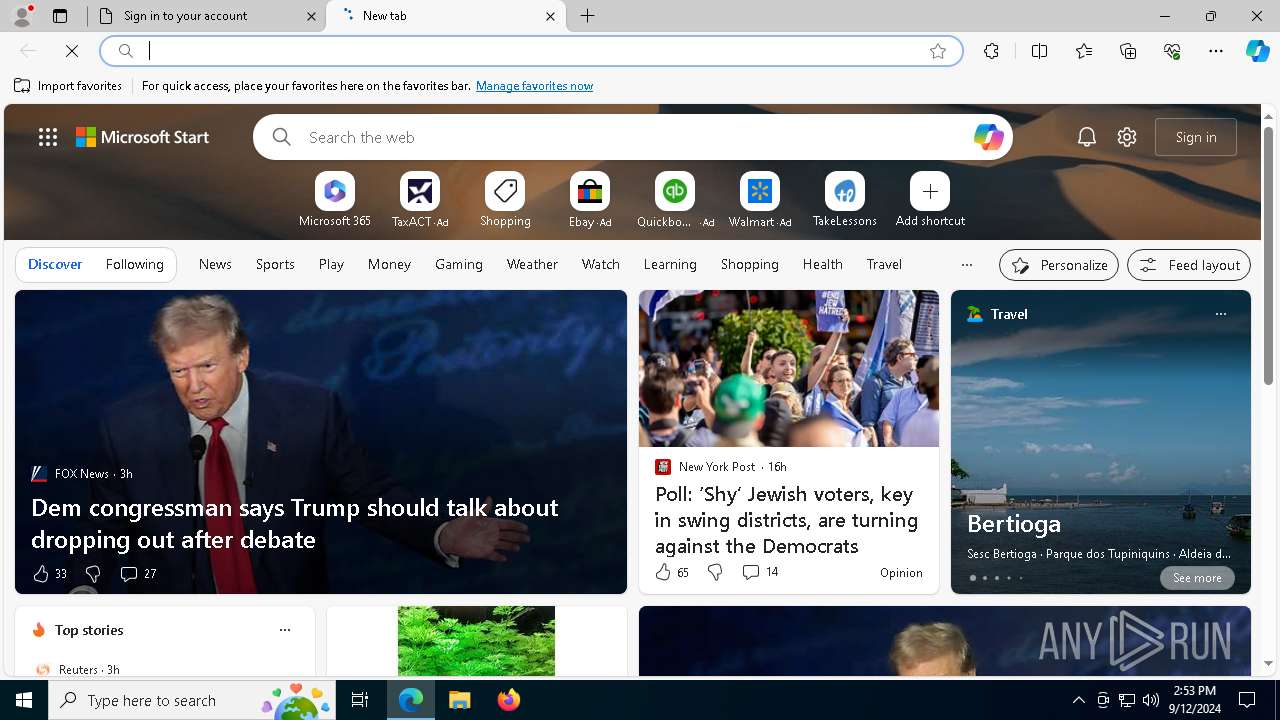
Task: Open Copilot sidebar in Edge toolbar
Action: (x=1257, y=51)
